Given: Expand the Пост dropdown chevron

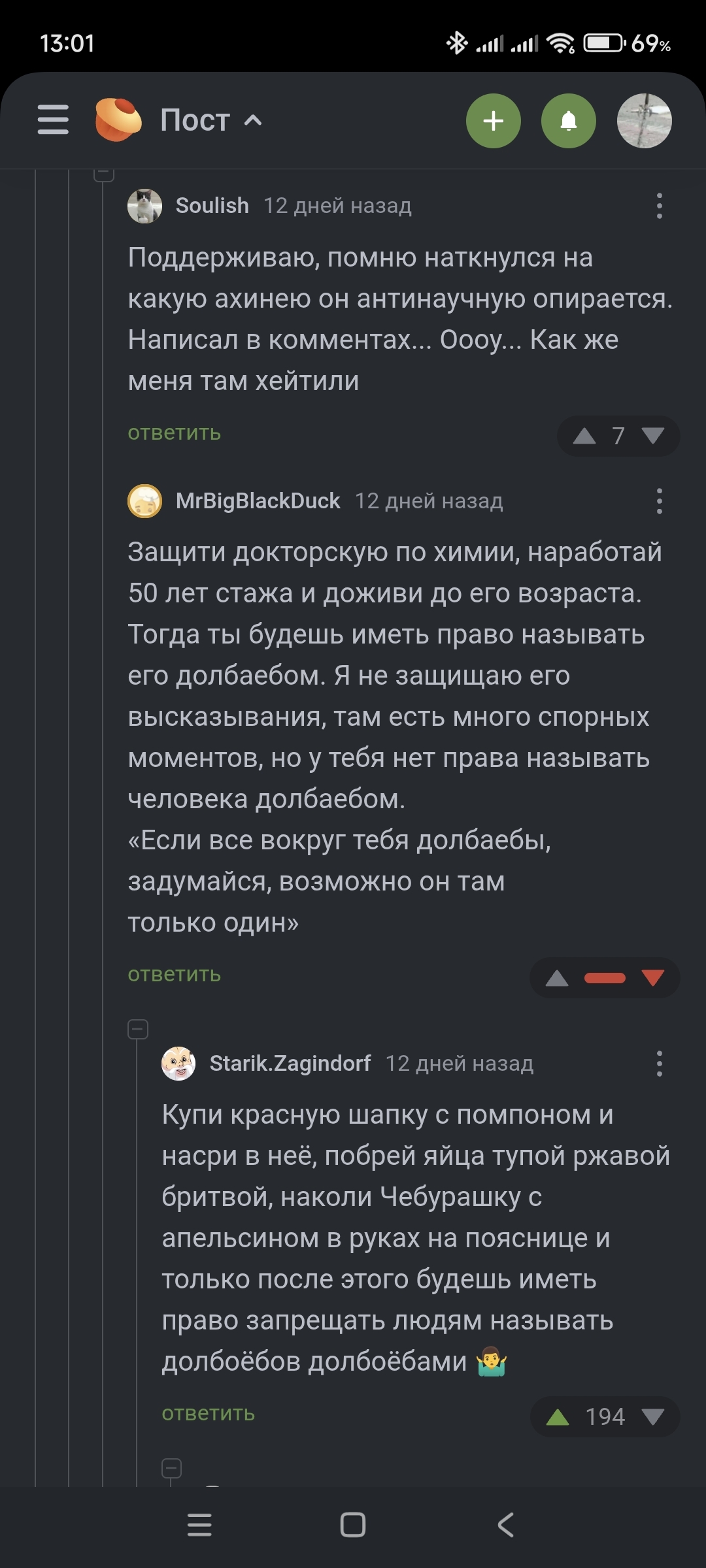Looking at the screenshot, I should pos(254,120).
